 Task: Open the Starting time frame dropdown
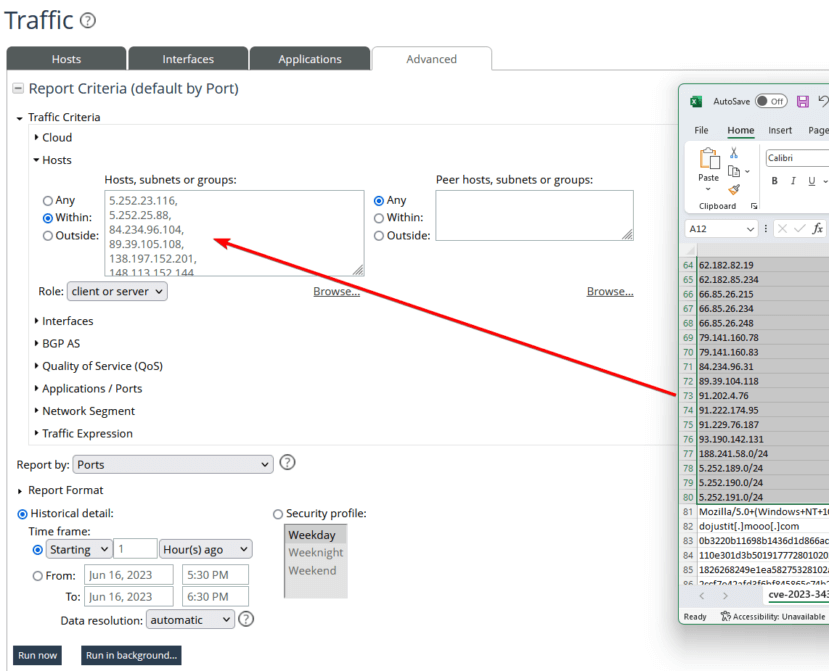(79, 549)
